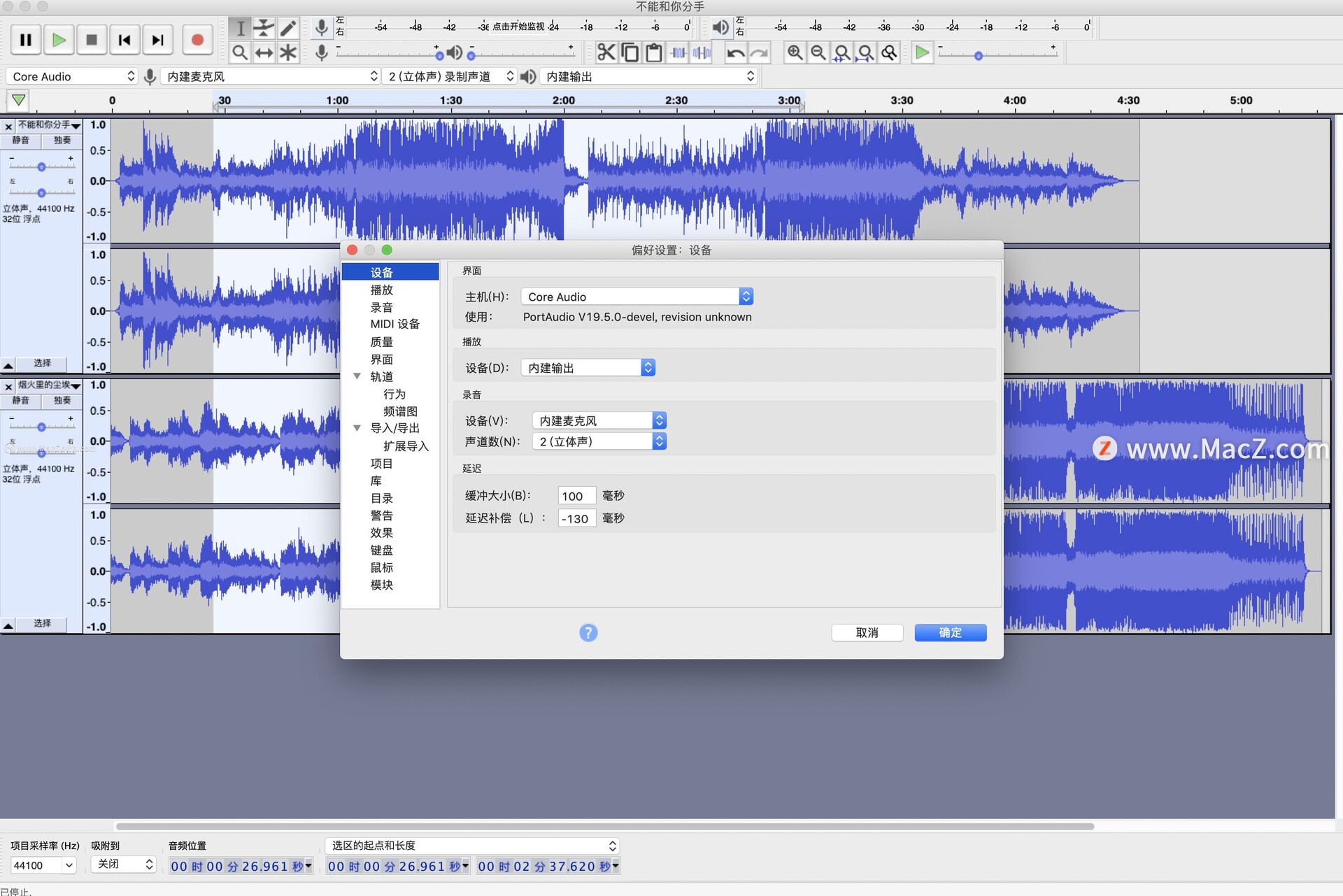The image size is (1343, 896).
Task: Mute the 不能和你分手 track
Action: click(x=22, y=140)
